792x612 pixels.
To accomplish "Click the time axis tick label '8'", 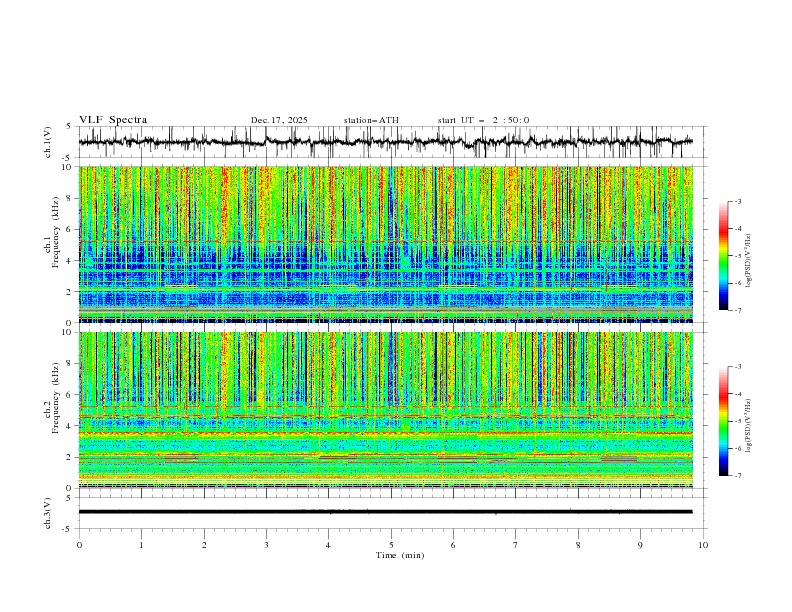I will [578, 545].
